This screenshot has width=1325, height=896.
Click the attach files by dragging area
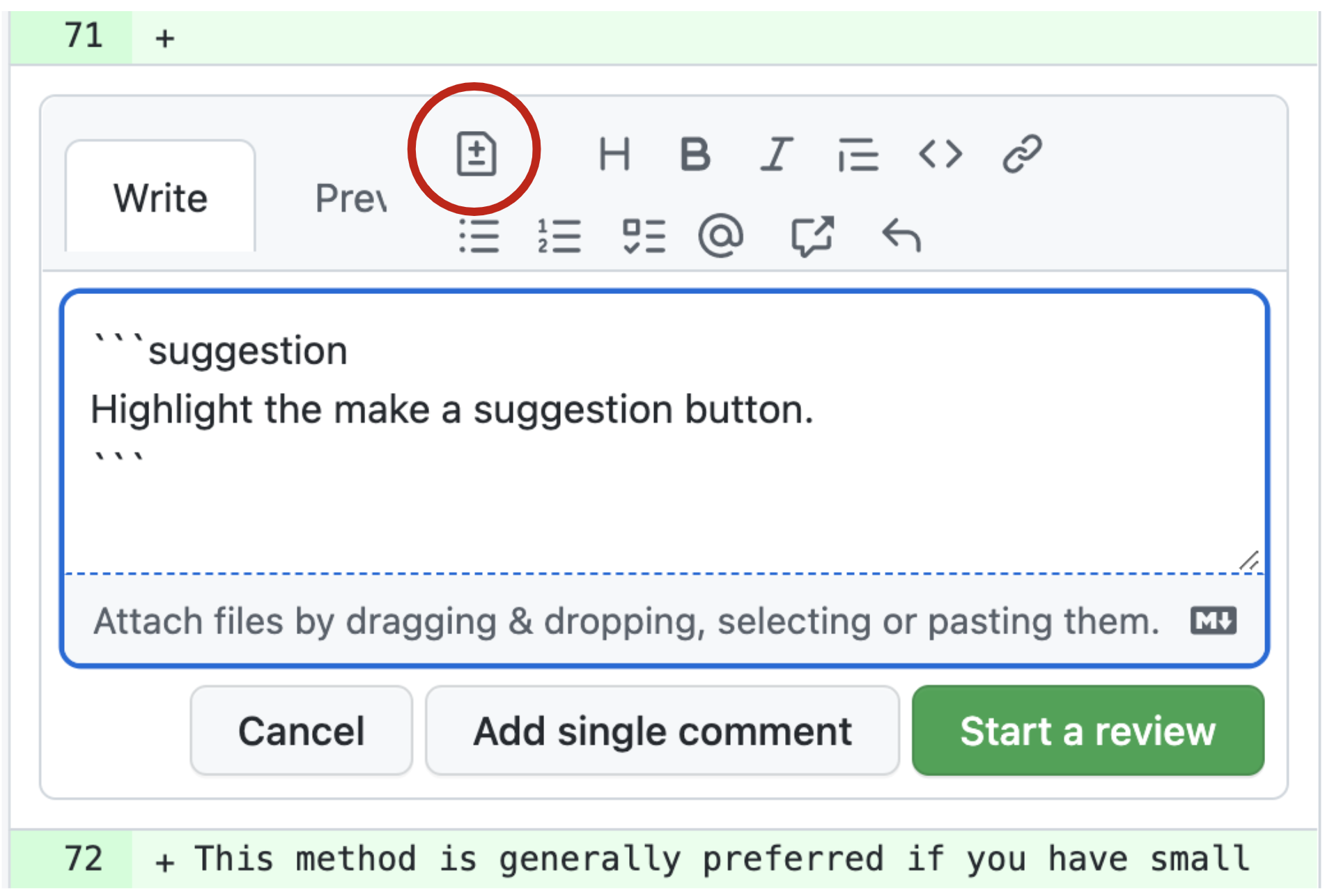626,621
